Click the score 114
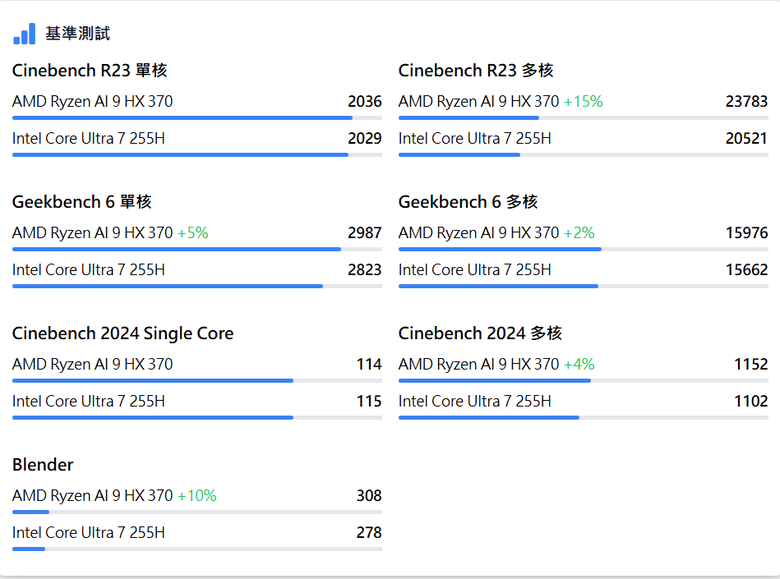 click(369, 364)
